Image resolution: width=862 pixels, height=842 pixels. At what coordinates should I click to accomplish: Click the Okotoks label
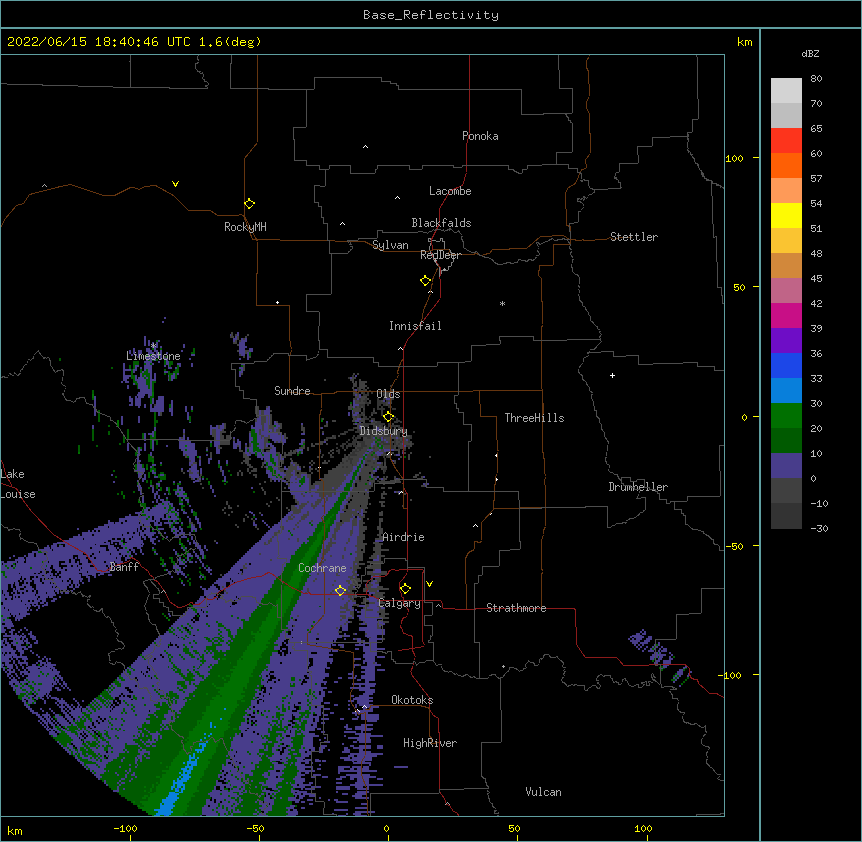point(412,700)
